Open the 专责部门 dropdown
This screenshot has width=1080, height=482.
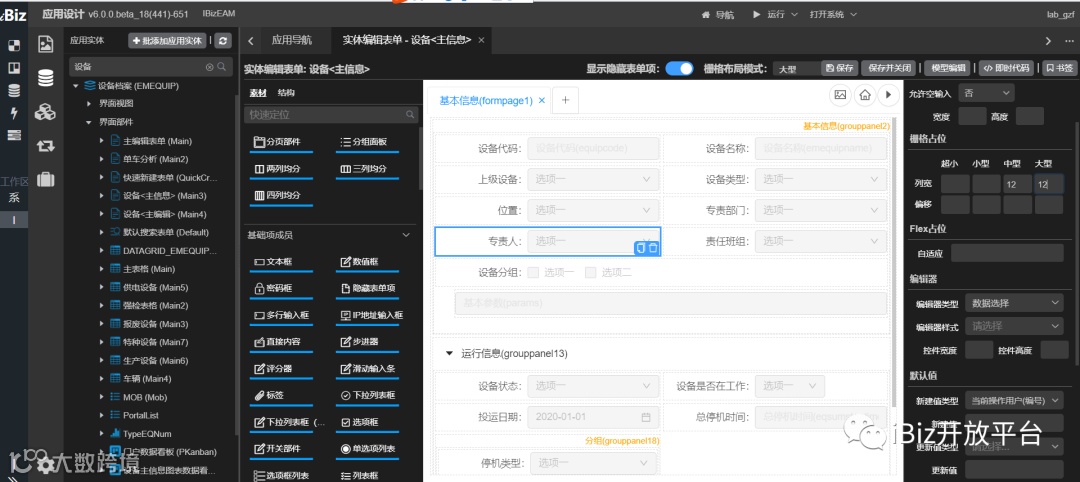(821, 210)
